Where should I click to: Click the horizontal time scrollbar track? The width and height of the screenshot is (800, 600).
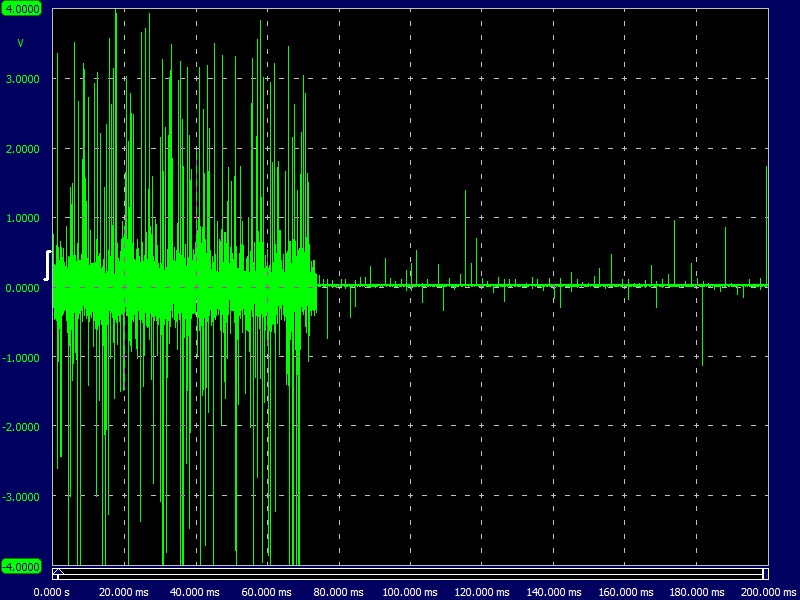[411, 574]
